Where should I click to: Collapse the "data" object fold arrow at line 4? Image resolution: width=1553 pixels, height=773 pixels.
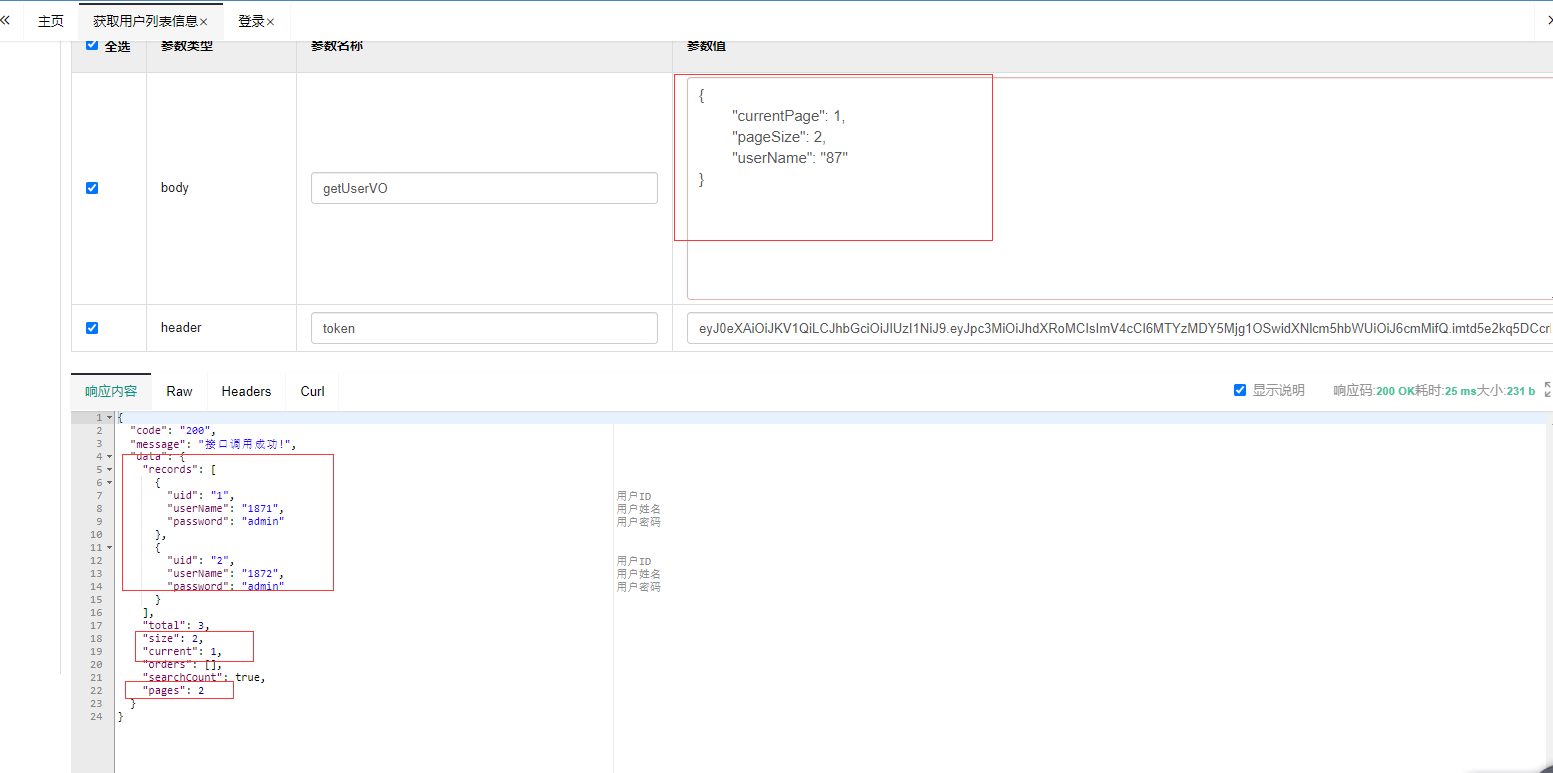click(x=109, y=456)
